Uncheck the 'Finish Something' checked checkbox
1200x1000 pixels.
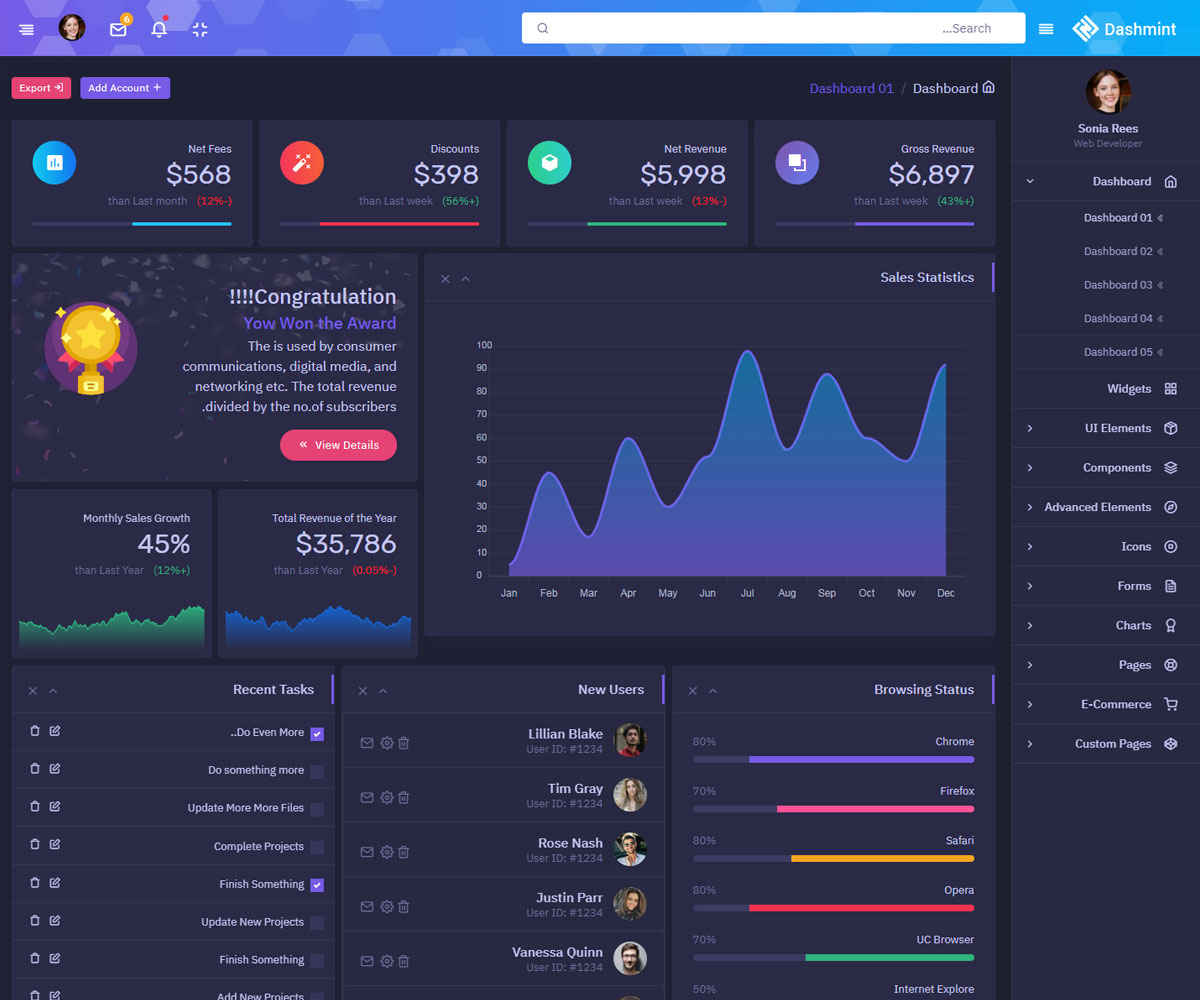click(x=317, y=885)
